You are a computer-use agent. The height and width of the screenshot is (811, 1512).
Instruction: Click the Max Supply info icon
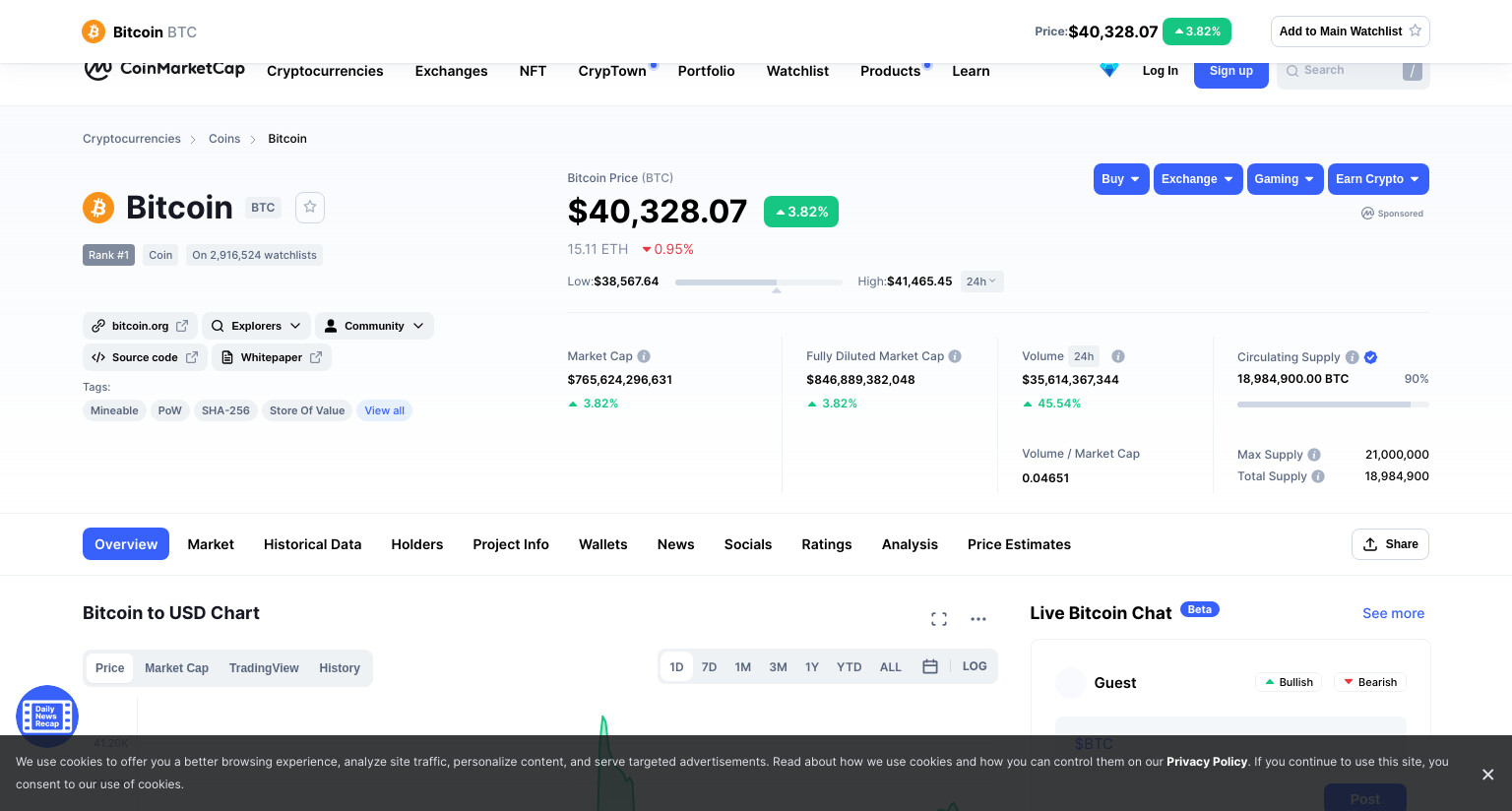pos(1314,455)
